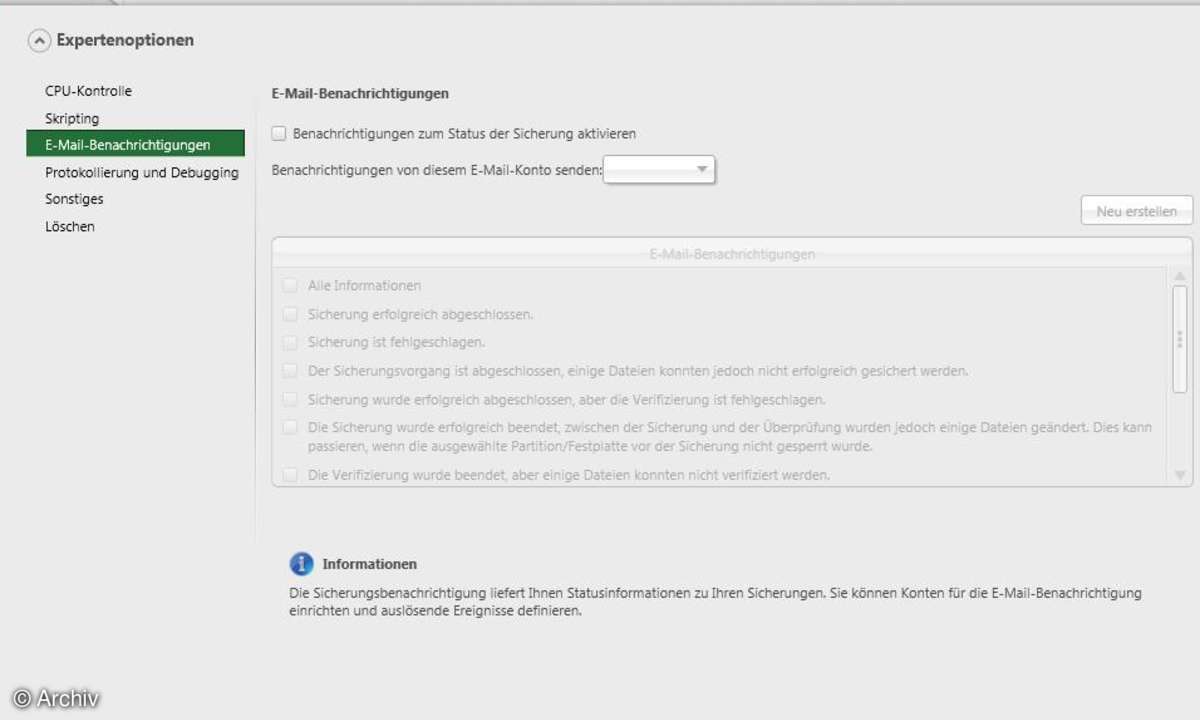The width and height of the screenshot is (1200, 720).
Task: Select Skripting in the sidebar
Action: [x=72, y=118]
